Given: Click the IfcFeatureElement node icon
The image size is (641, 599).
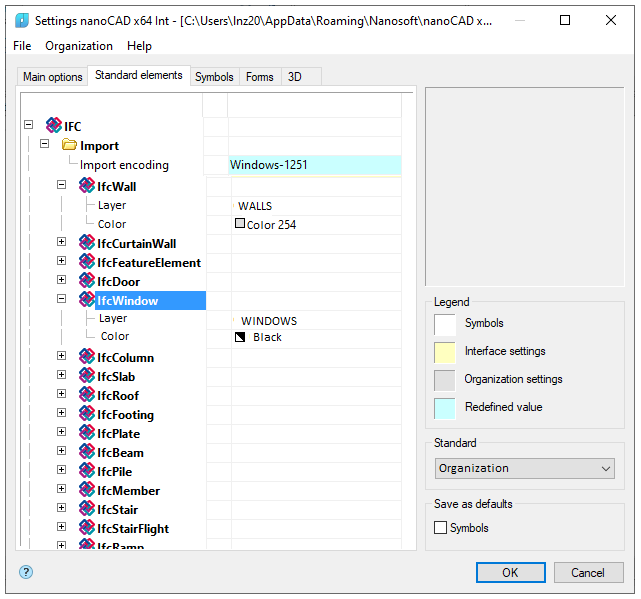Looking at the screenshot, I should pos(87,261).
